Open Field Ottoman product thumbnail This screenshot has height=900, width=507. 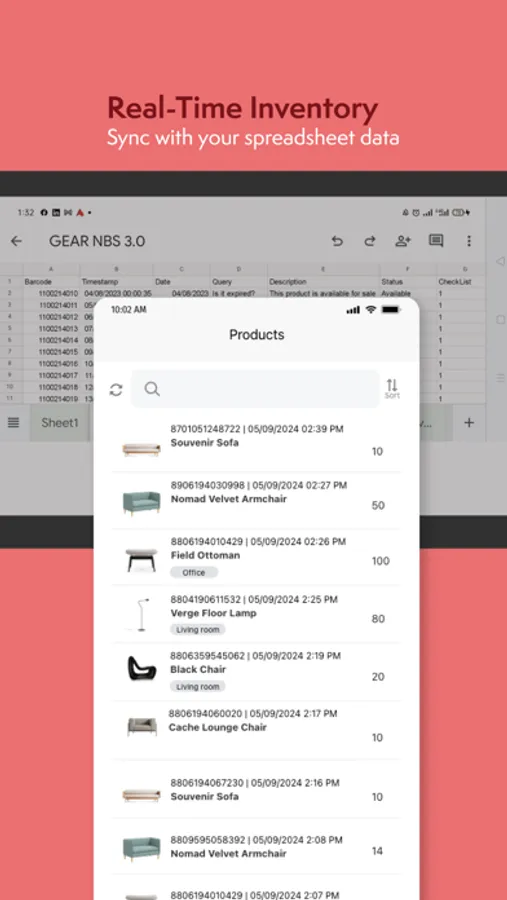(x=141, y=560)
